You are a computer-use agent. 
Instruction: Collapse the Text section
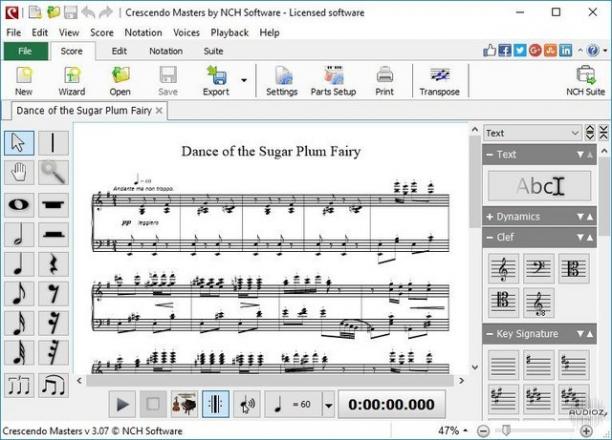pos(489,155)
